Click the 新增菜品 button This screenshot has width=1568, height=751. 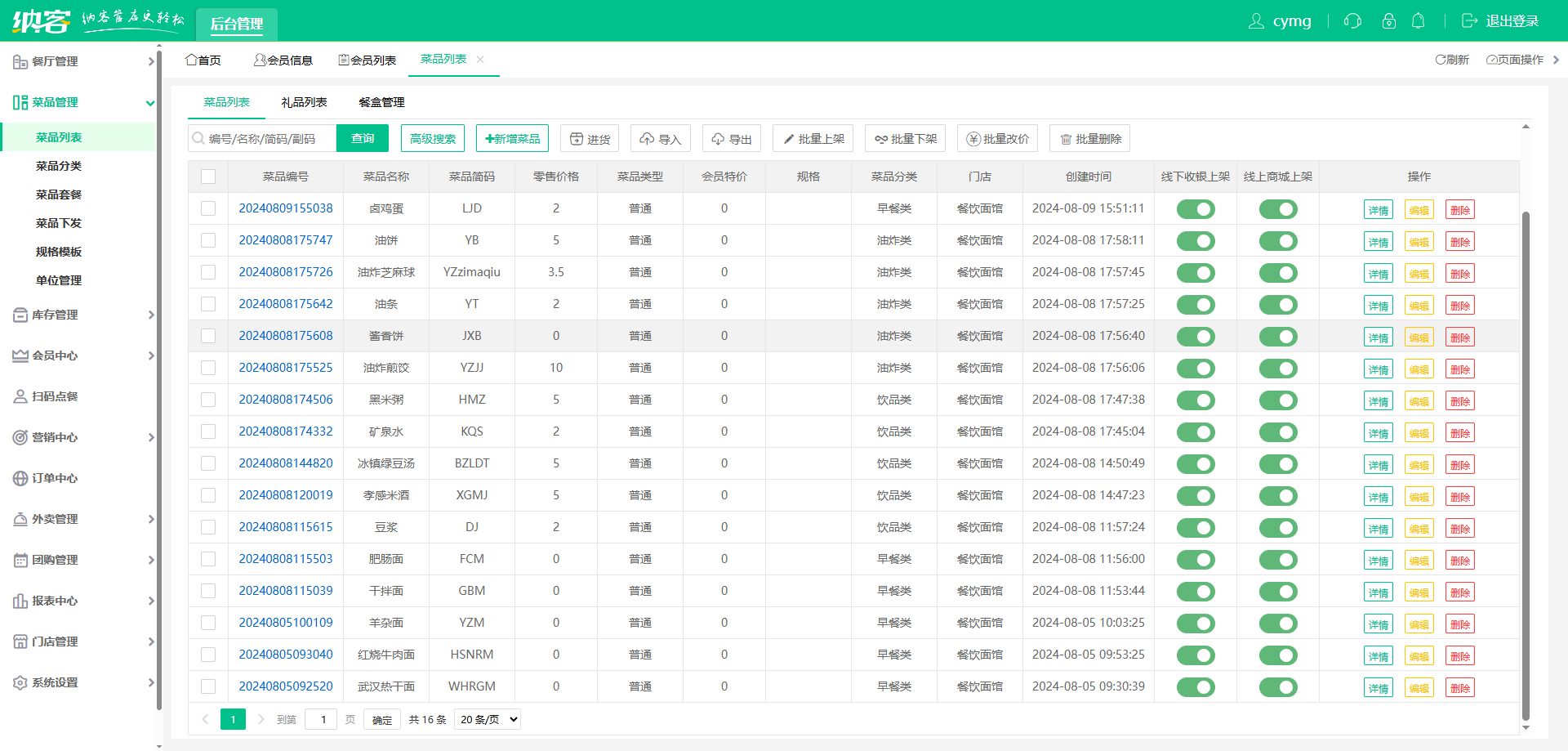coord(512,139)
